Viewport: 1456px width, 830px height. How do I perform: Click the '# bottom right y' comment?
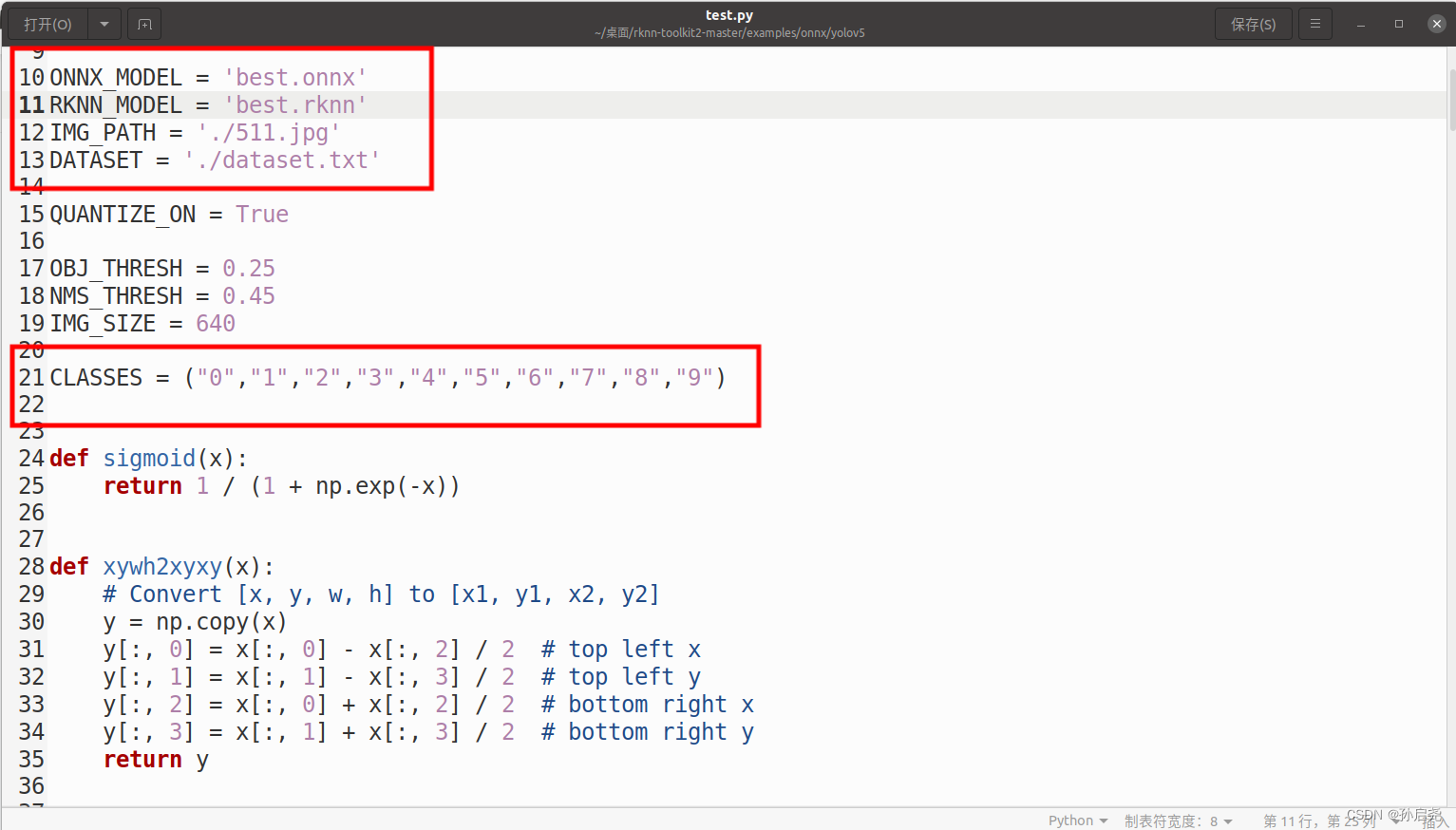648,731
